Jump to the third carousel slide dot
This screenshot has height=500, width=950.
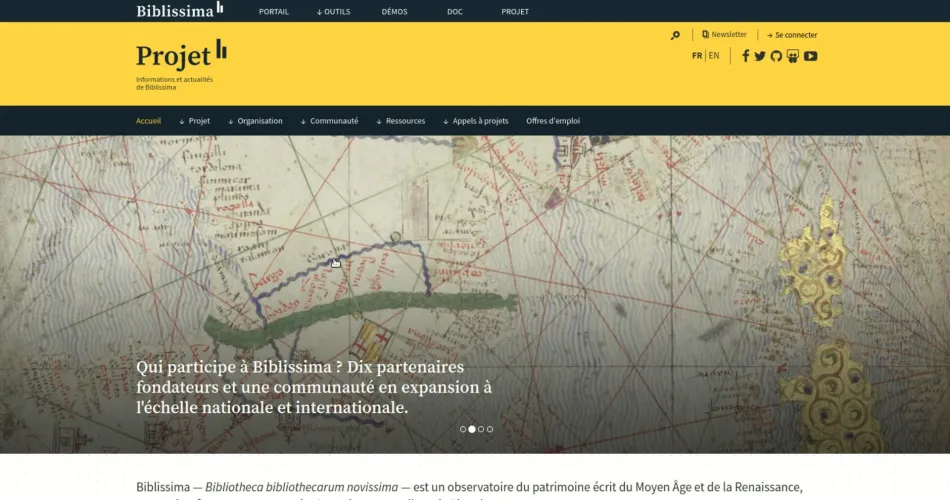tap(481, 429)
